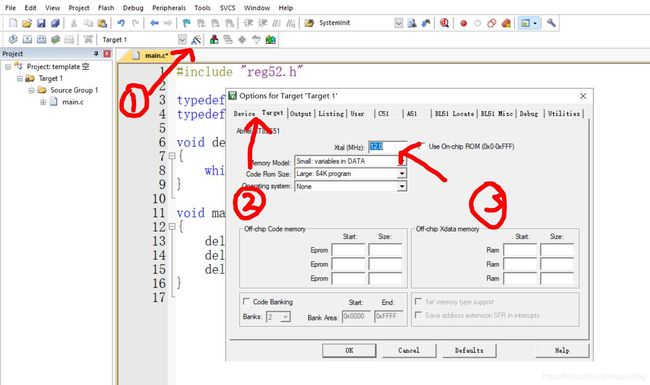
Task: Open the Banks count dropdown
Action: pyautogui.click(x=286, y=317)
